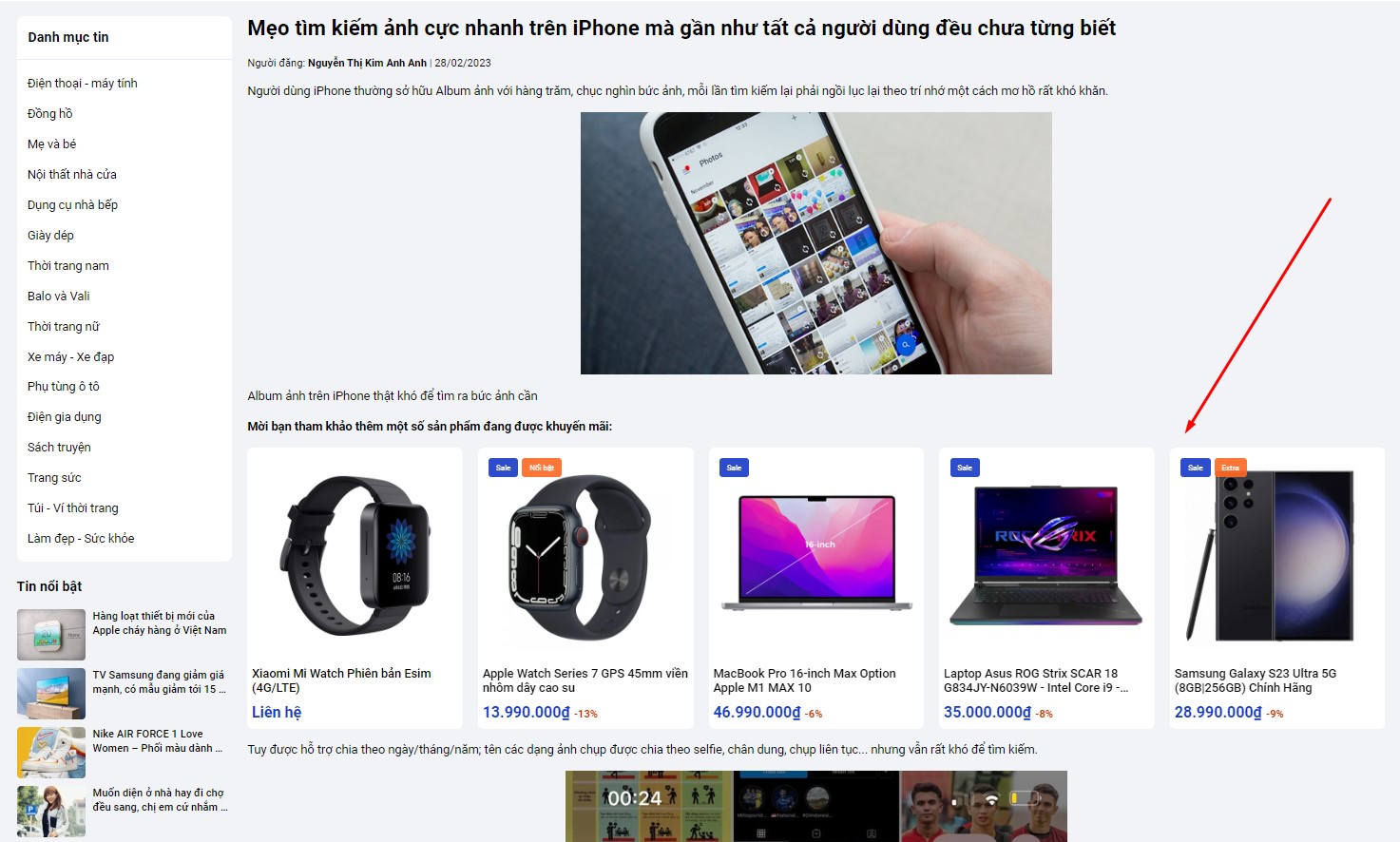Open the Nike AIR FORCE 1 news thumbnail
1400x842 pixels.
(51, 753)
